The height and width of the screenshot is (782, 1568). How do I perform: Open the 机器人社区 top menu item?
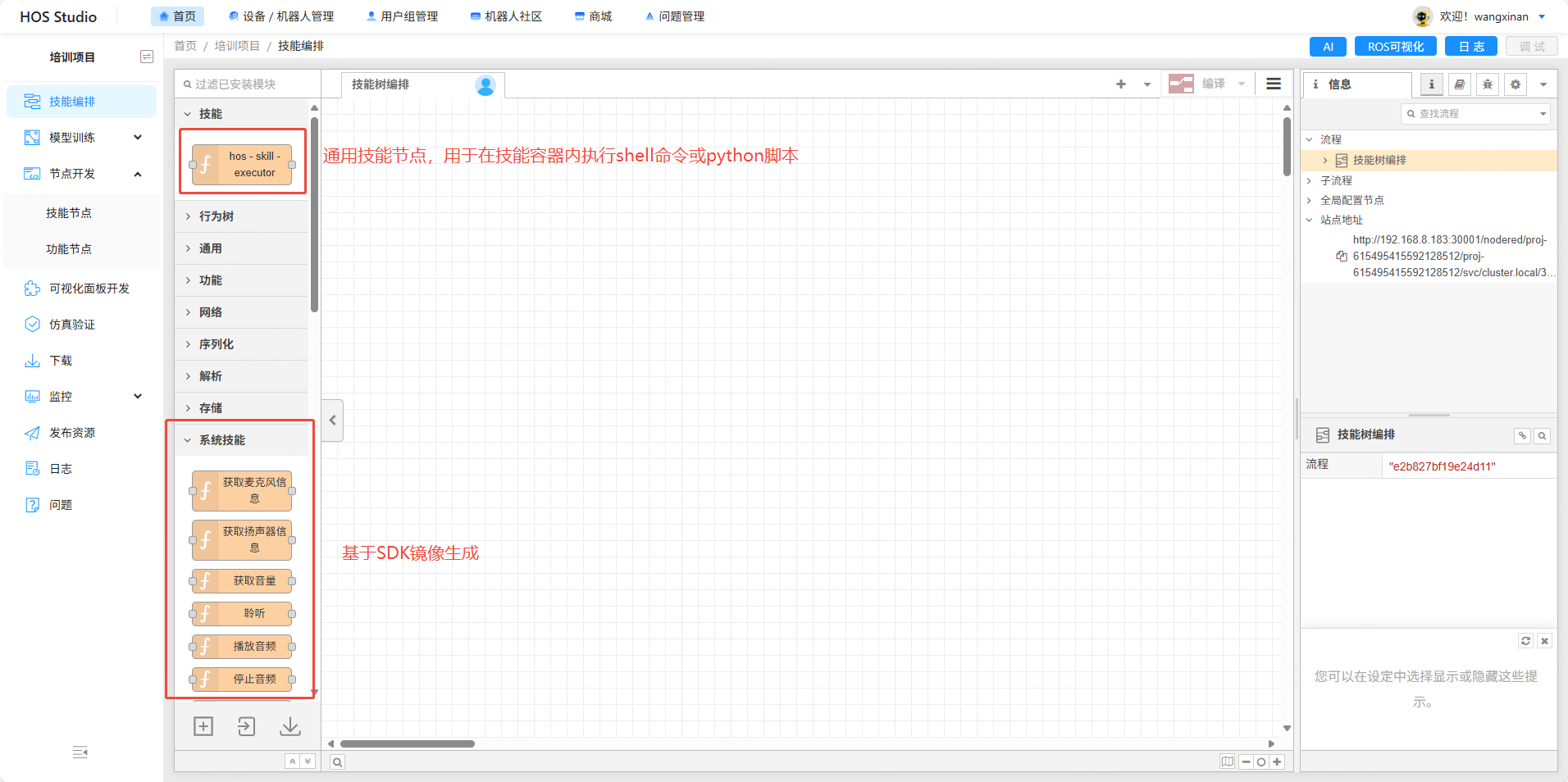(x=506, y=16)
